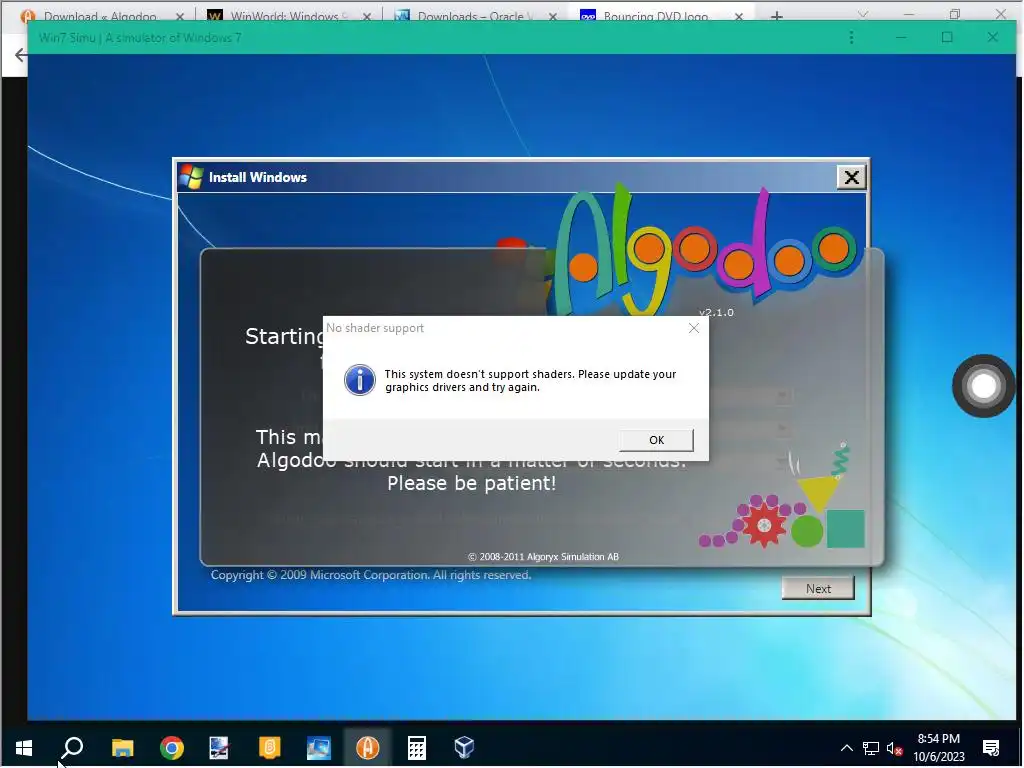The width and height of the screenshot is (1024, 768).
Task: Open the notification center icon
Action: tap(991, 748)
